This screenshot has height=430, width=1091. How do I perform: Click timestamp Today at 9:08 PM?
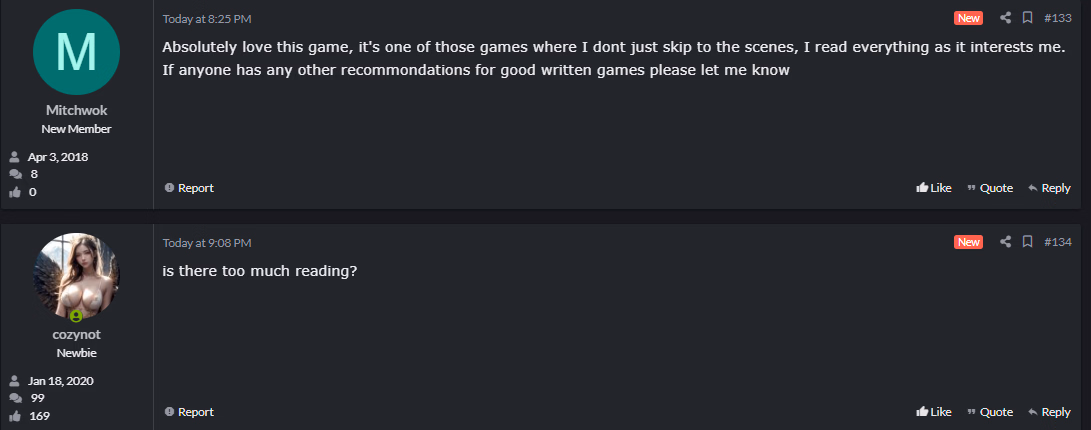pyautogui.click(x=207, y=243)
